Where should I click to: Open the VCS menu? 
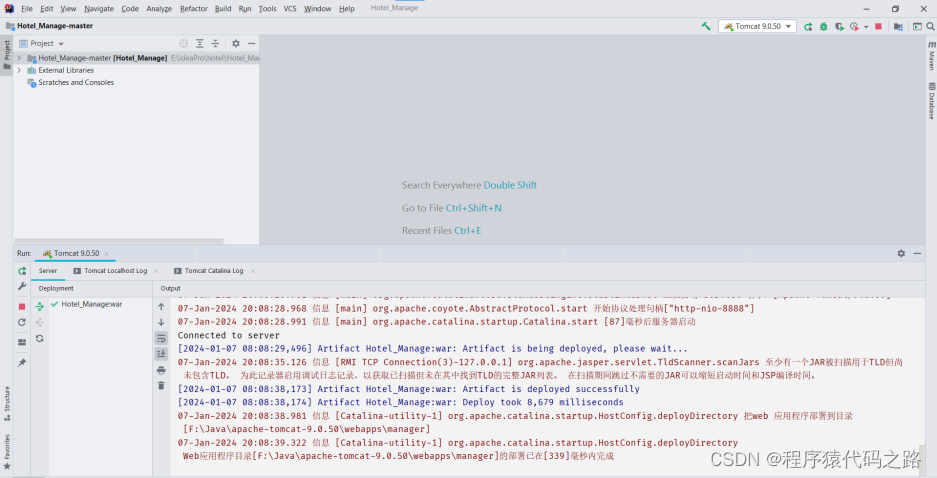click(290, 8)
